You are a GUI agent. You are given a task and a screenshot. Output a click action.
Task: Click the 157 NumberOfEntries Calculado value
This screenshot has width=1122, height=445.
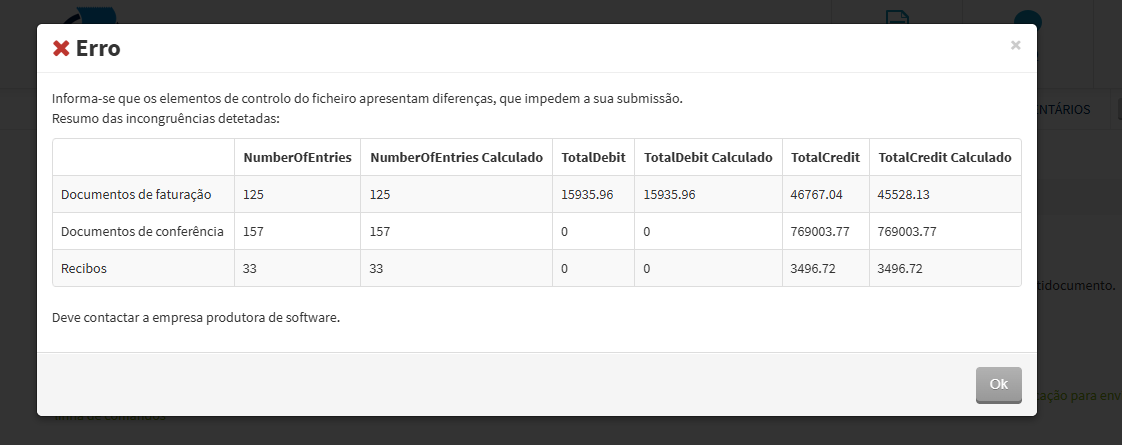pos(380,231)
